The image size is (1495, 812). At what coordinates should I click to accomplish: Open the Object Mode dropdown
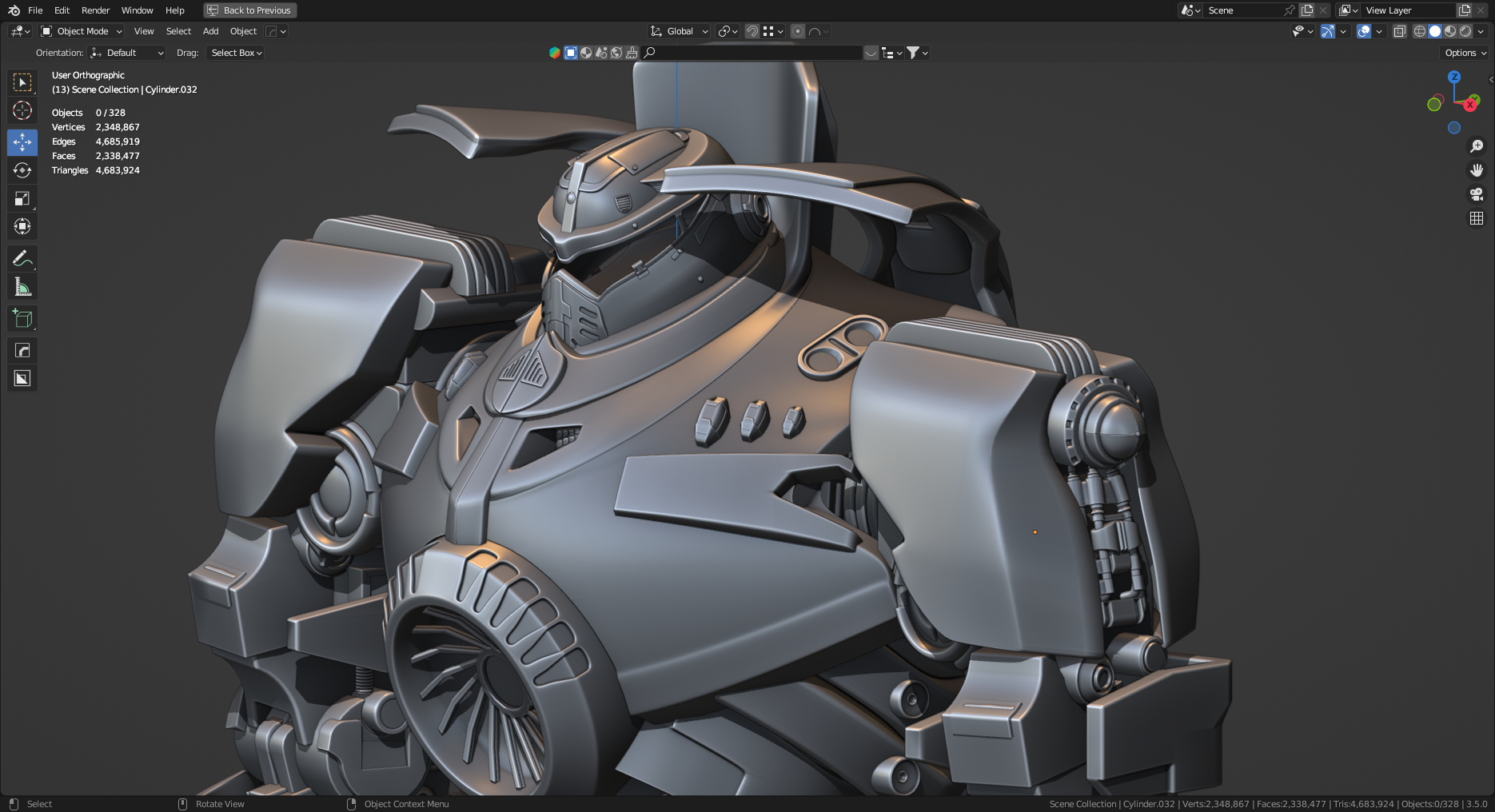[x=82, y=31]
